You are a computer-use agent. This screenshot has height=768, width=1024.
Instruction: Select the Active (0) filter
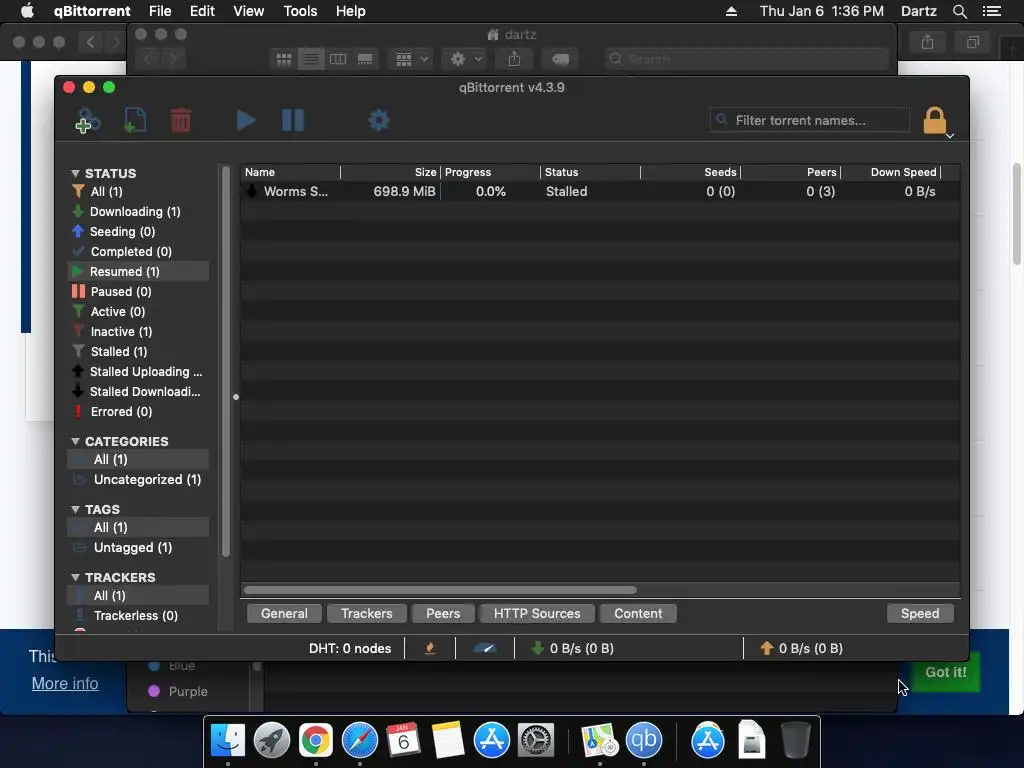[138, 312]
